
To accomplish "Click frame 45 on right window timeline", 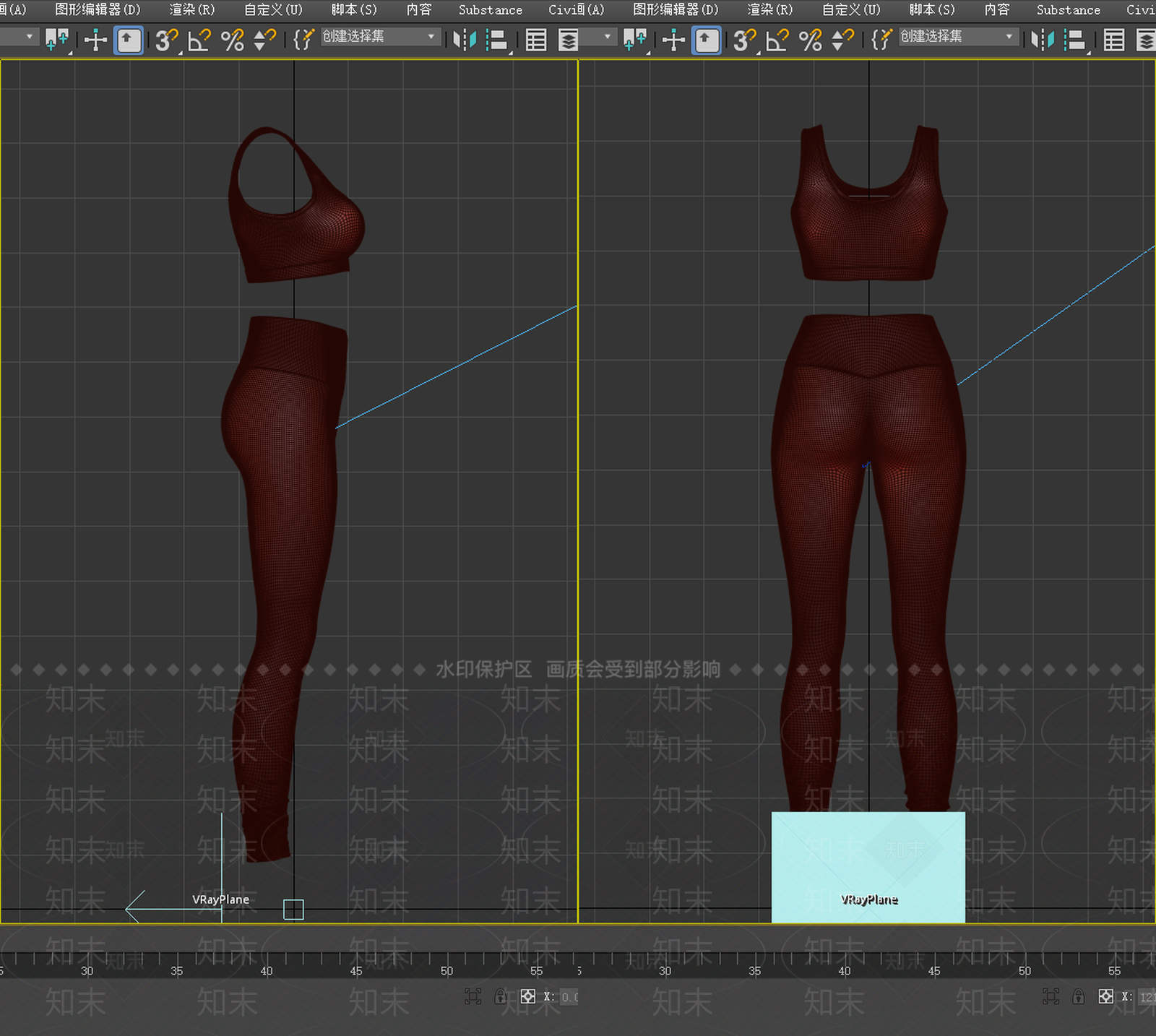I will tap(934, 971).
